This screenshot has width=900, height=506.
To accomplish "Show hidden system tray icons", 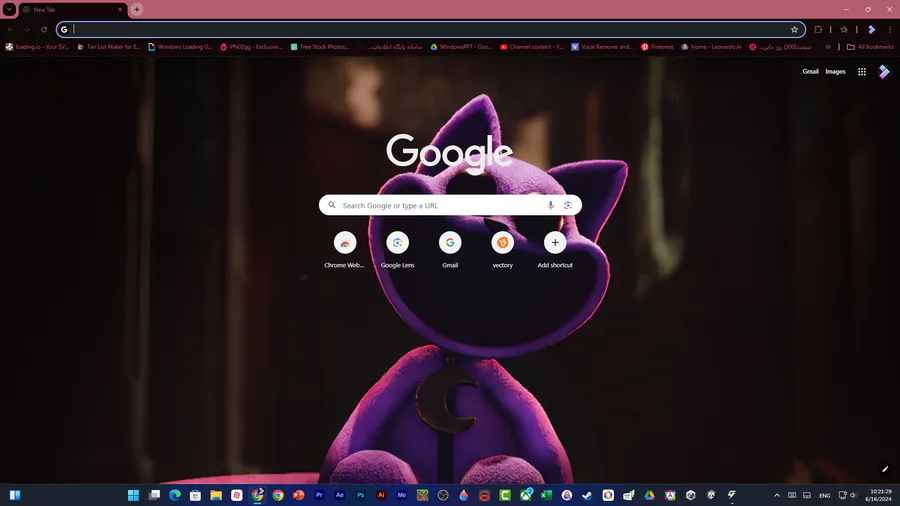I will 777,495.
